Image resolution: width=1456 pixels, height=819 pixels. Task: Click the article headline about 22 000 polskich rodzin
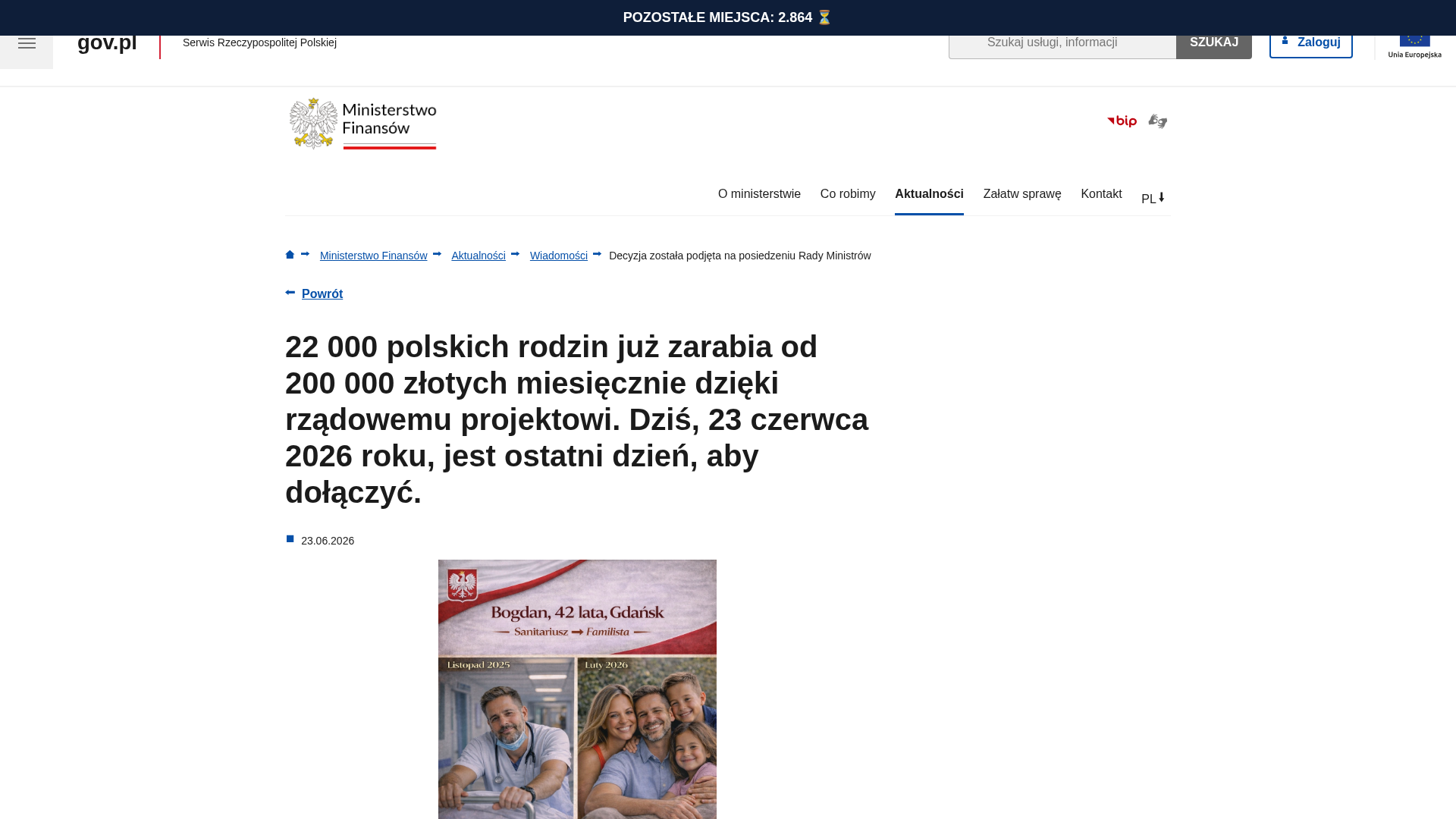coord(577,419)
